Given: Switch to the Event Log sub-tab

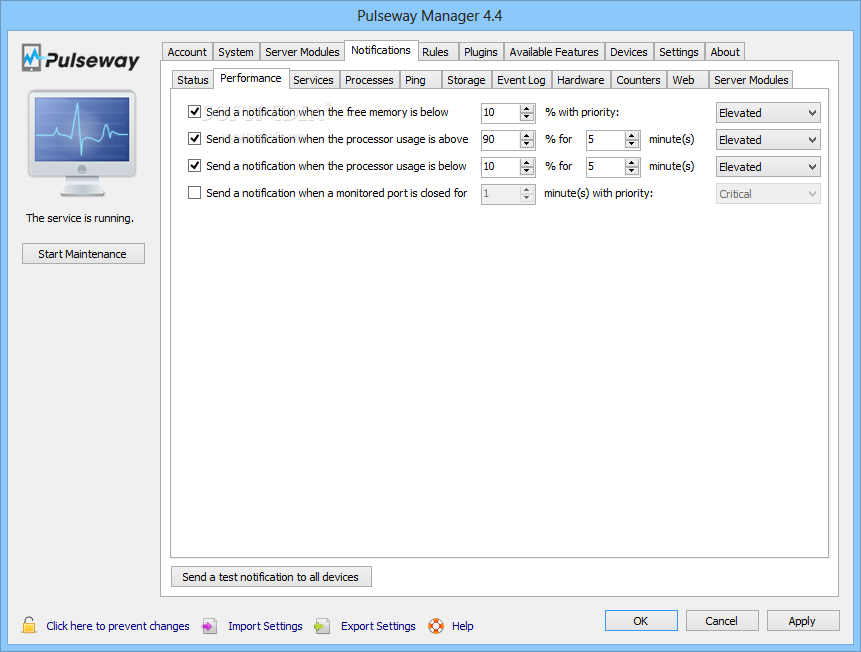Looking at the screenshot, I should [522, 80].
